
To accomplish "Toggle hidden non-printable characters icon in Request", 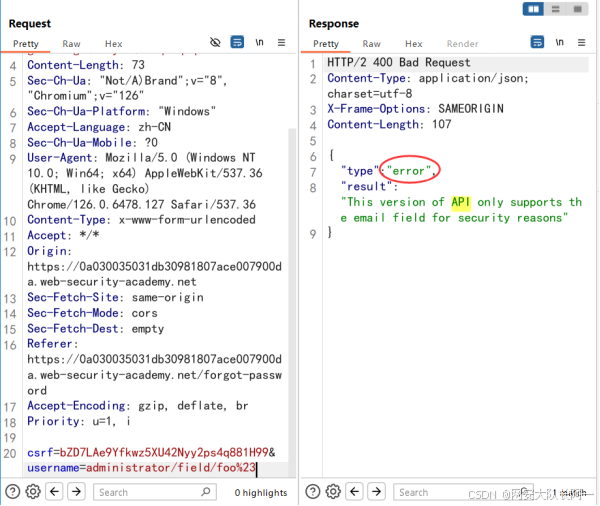I will [215, 43].
